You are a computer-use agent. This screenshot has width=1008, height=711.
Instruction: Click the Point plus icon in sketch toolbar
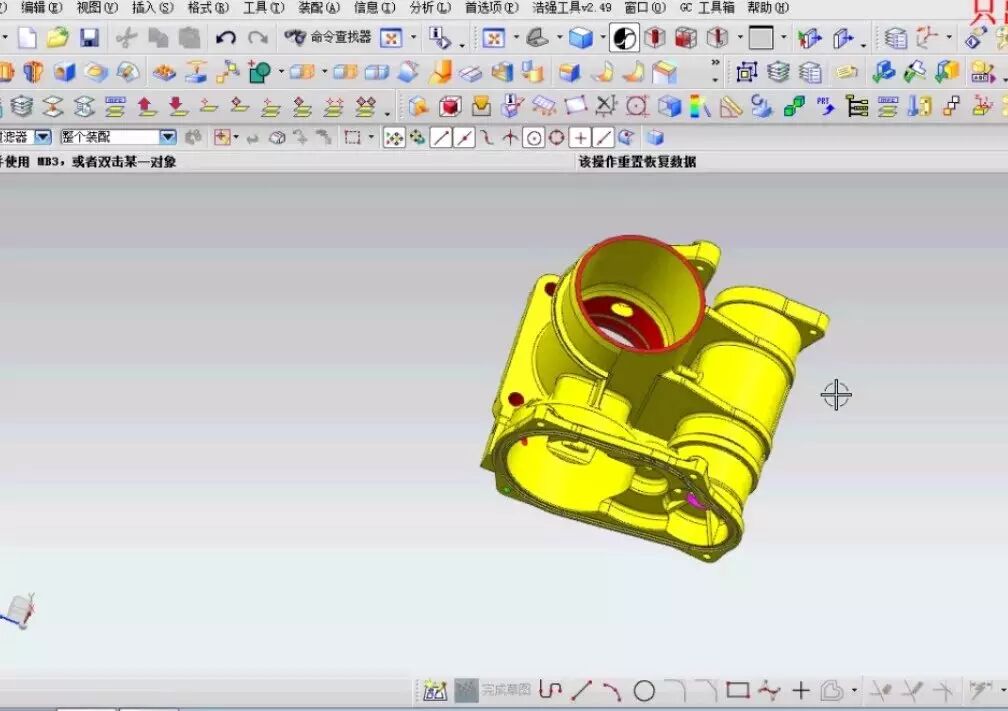point(801,690)
